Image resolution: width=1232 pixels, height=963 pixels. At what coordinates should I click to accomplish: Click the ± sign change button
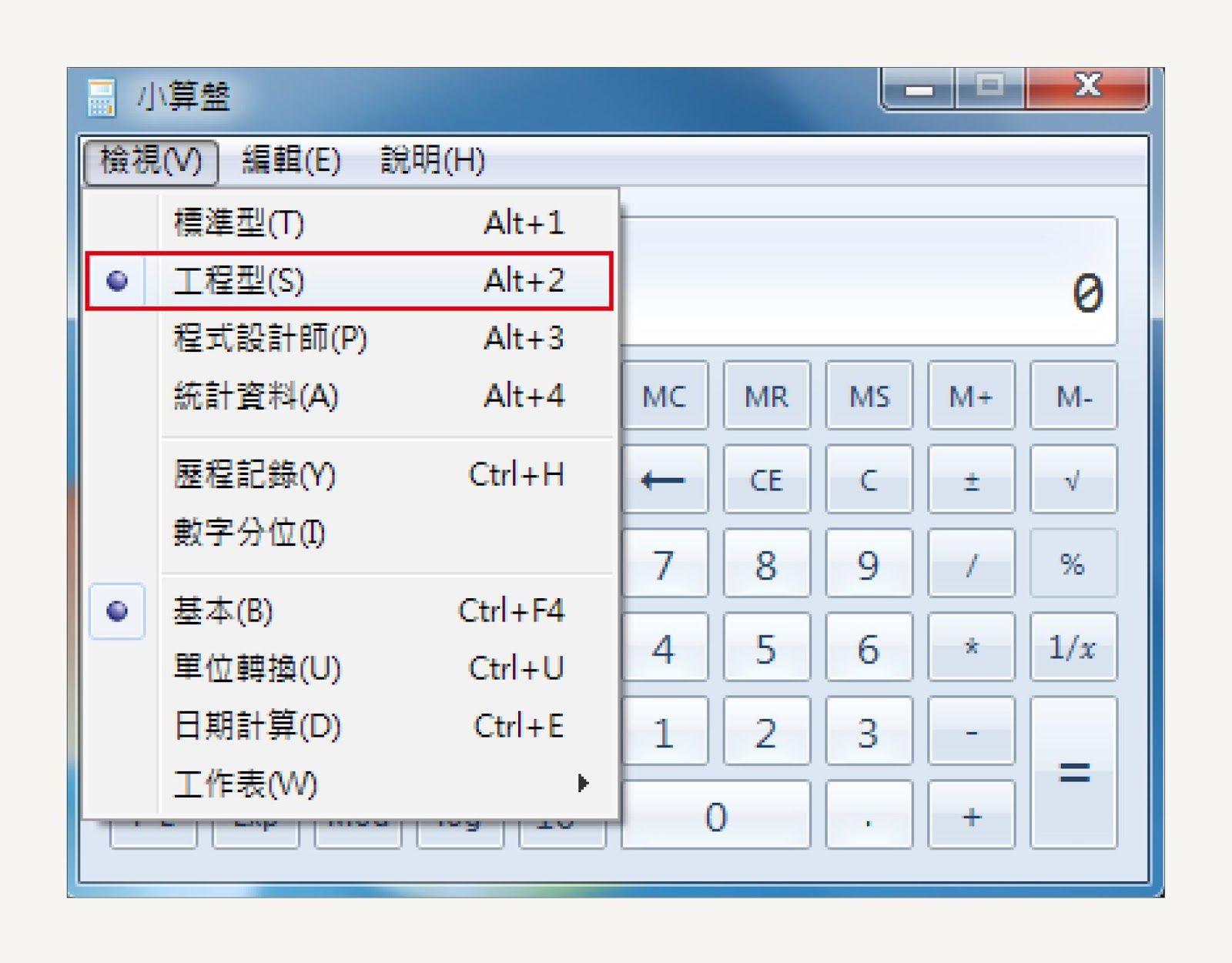tap(971, 480)
